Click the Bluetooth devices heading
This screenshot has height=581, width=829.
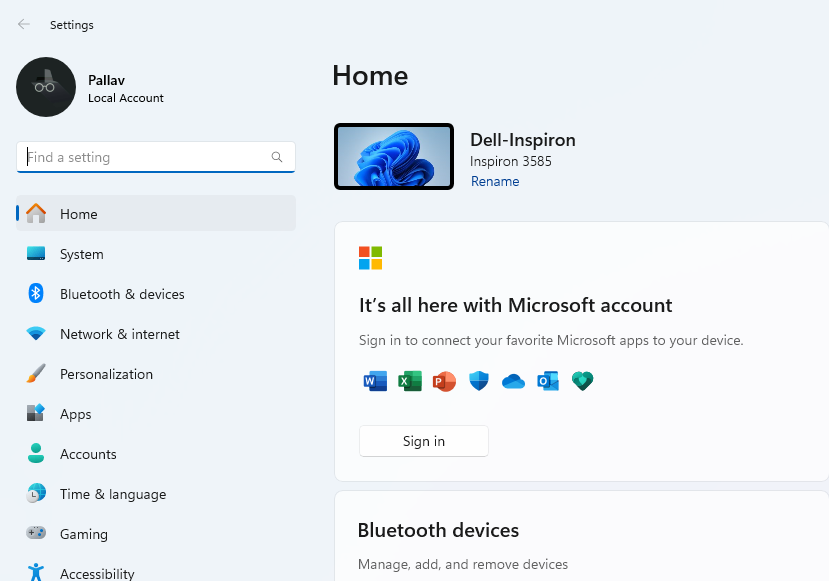[x=438, y=530]
